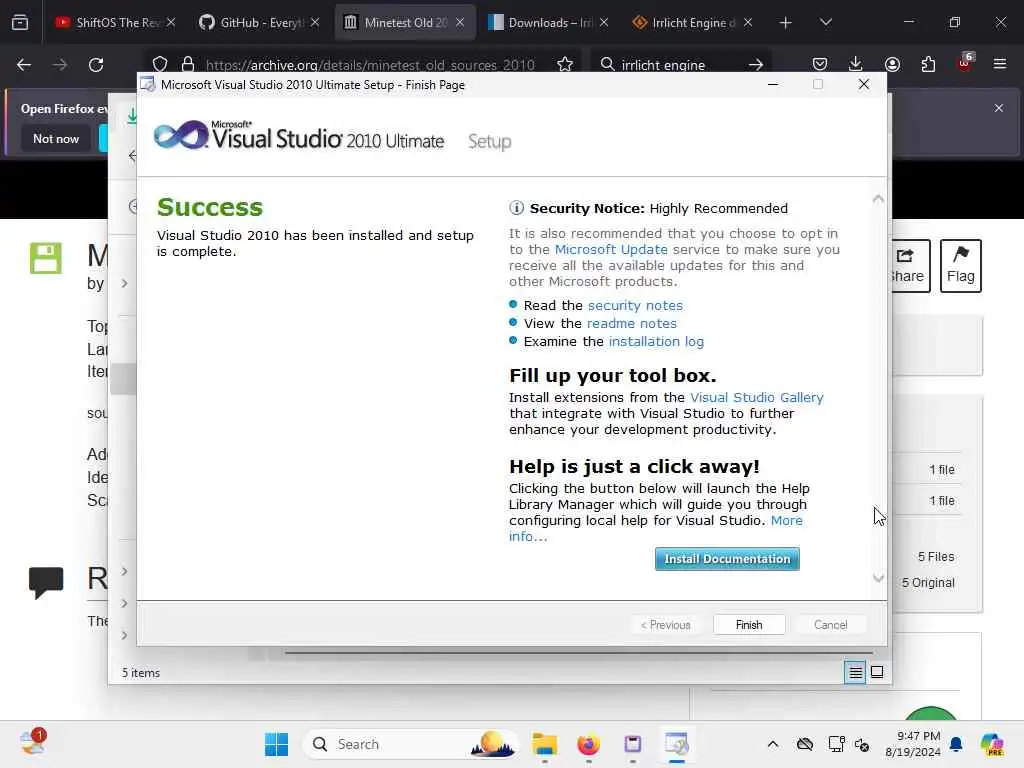Image resolution: width=1024 pixels, height=768 pixels.
Task: Click the More info link
Action: (786, 520)
